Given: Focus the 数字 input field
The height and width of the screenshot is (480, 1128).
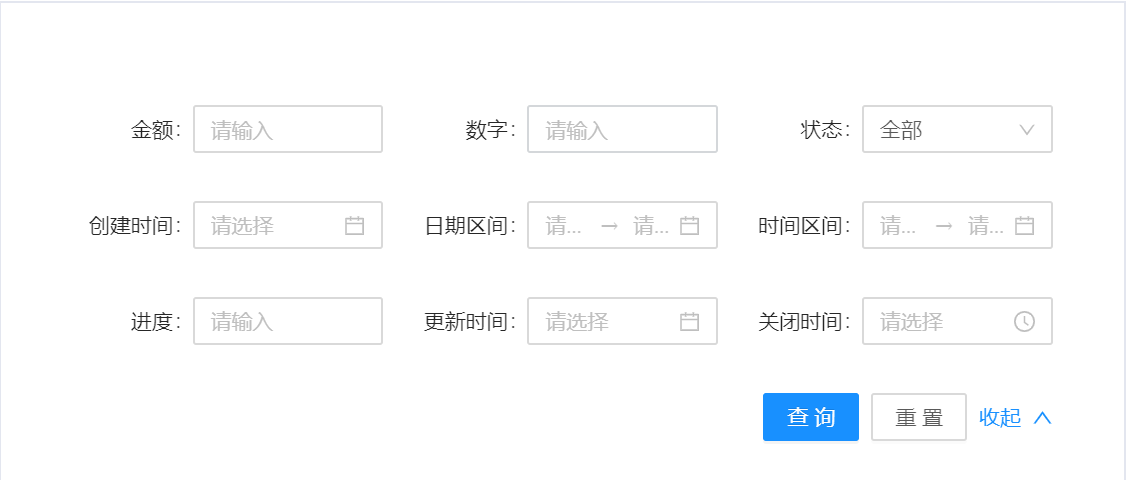Looking at the screenshot, I should tap(622, 130).
